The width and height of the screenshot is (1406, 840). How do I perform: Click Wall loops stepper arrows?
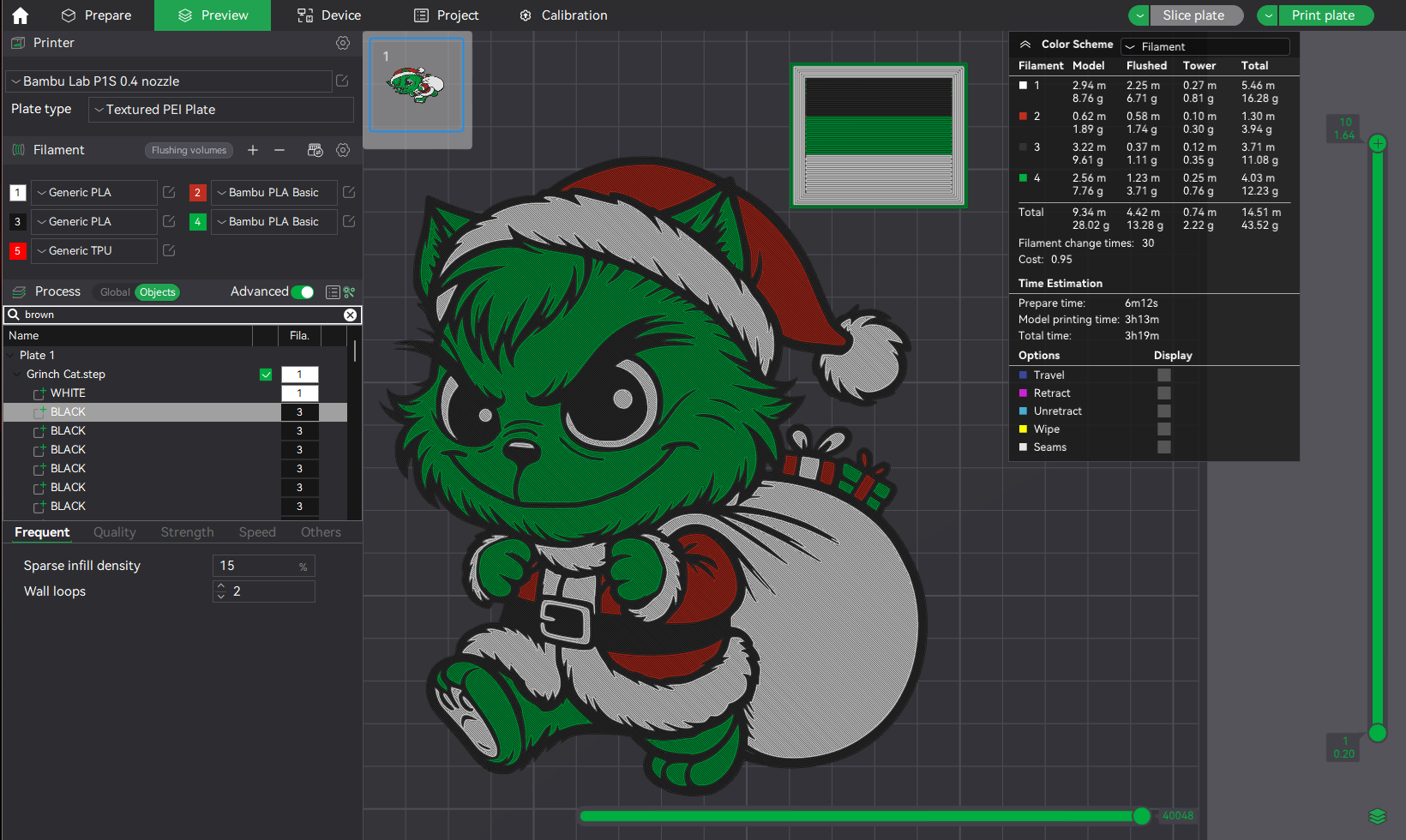click(221, 591)
